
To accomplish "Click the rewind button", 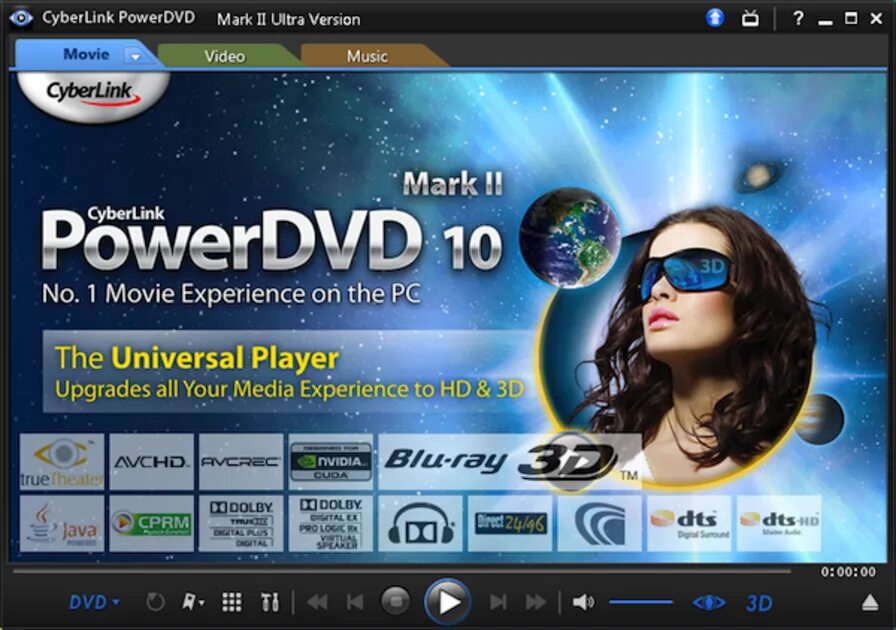I will pos(317,602).
